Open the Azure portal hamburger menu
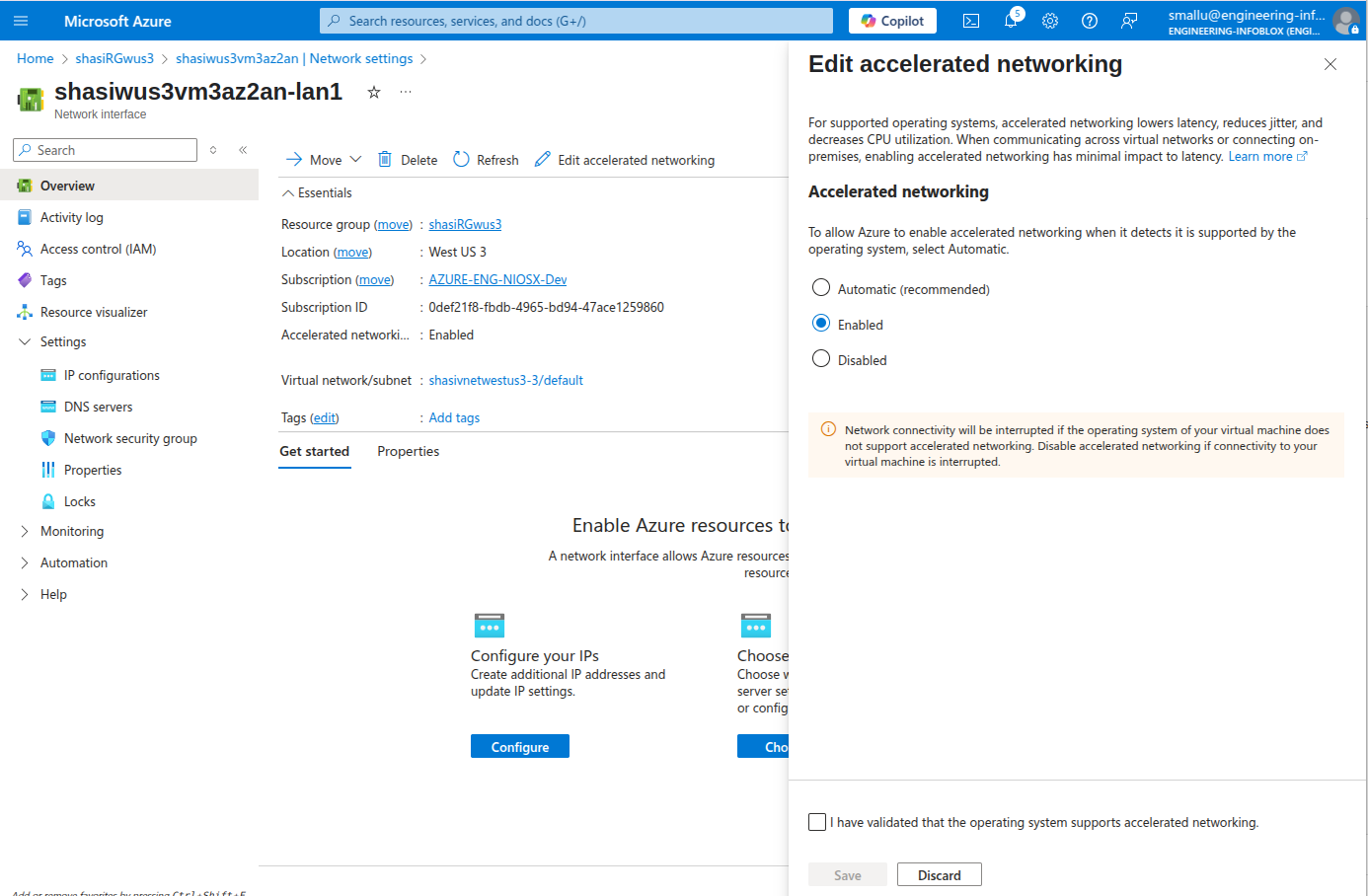Screen dimensions: 1368x896 (x=21, y=21)
